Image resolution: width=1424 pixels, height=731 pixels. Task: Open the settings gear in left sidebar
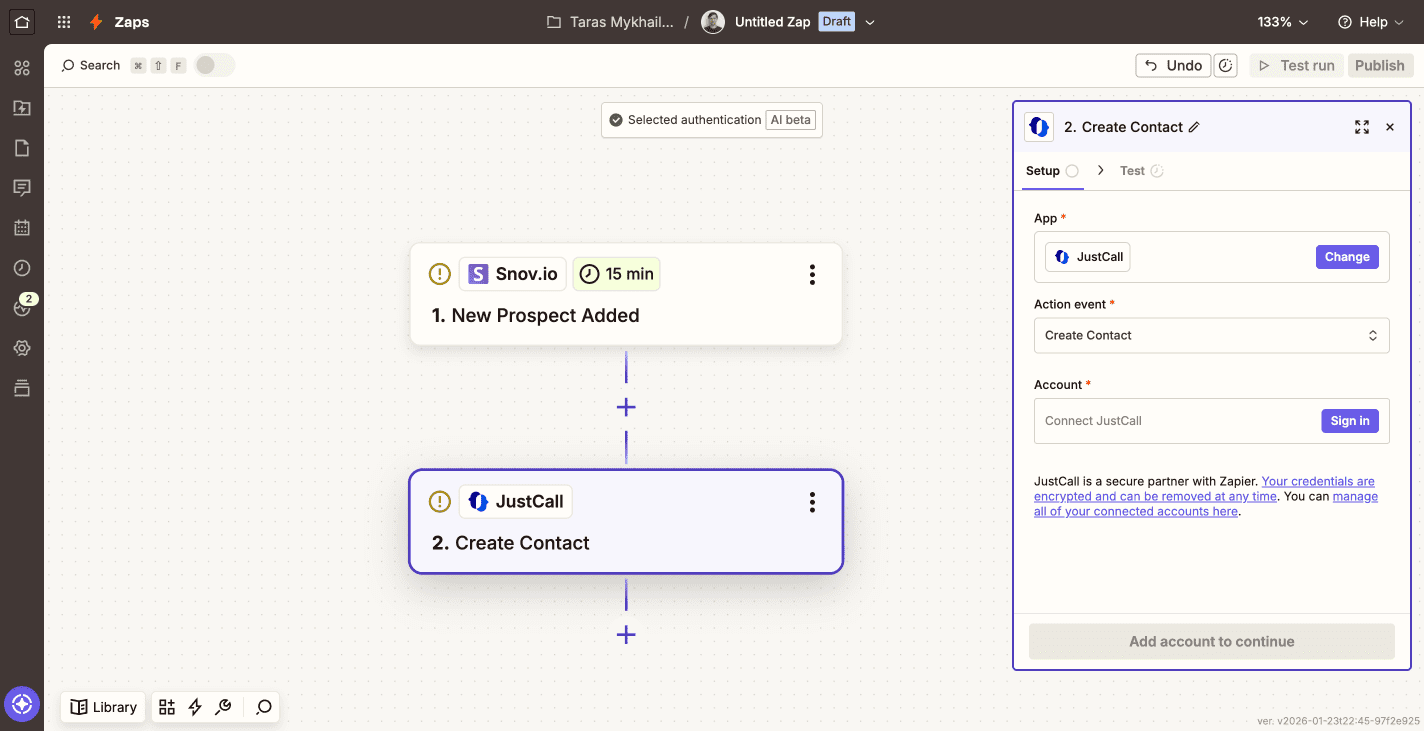coord(22,348)
